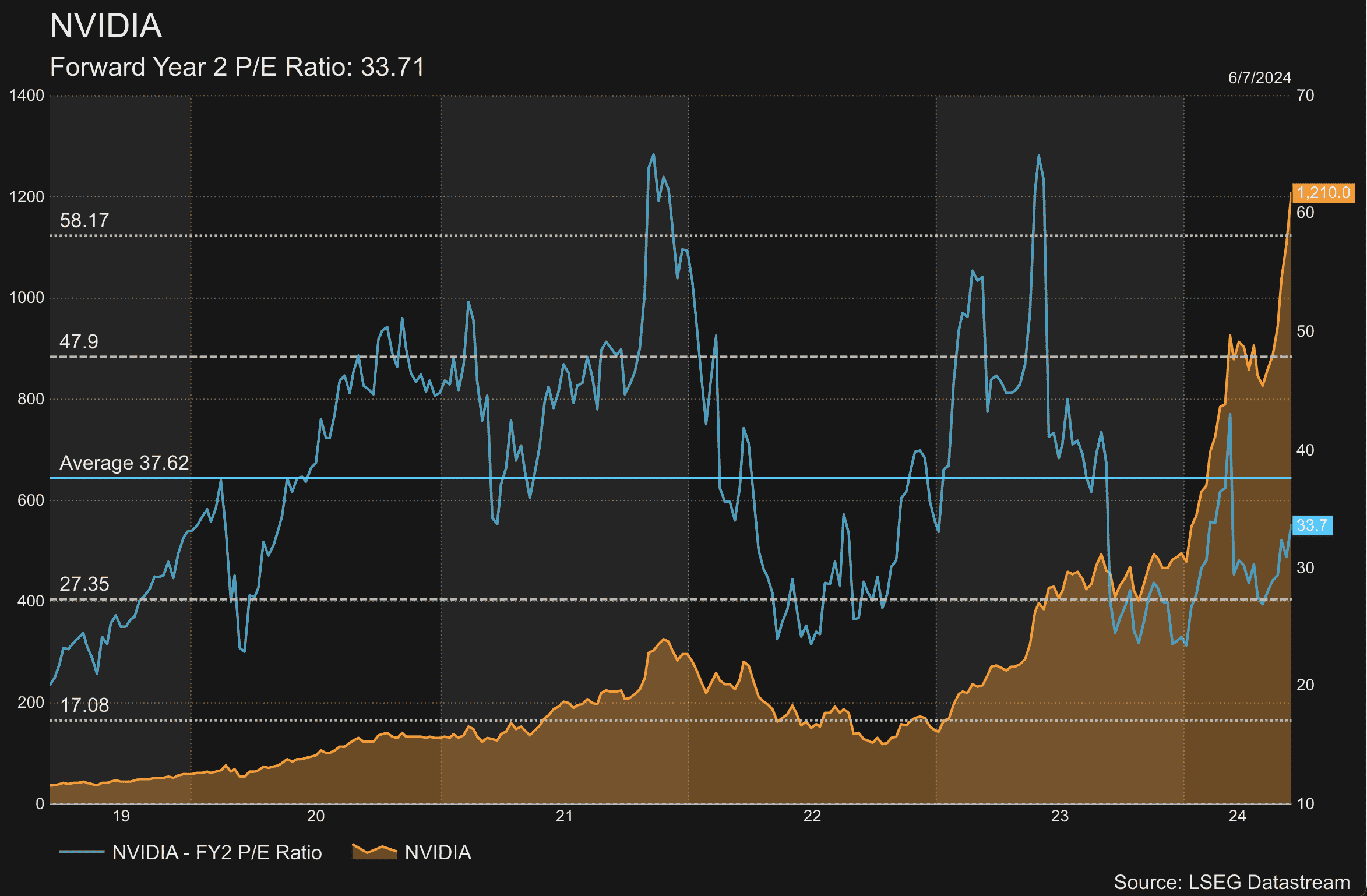1367x896 pixels.
Task: Click the 60 label on the P/E axis
Action: tap(1305, 213)
